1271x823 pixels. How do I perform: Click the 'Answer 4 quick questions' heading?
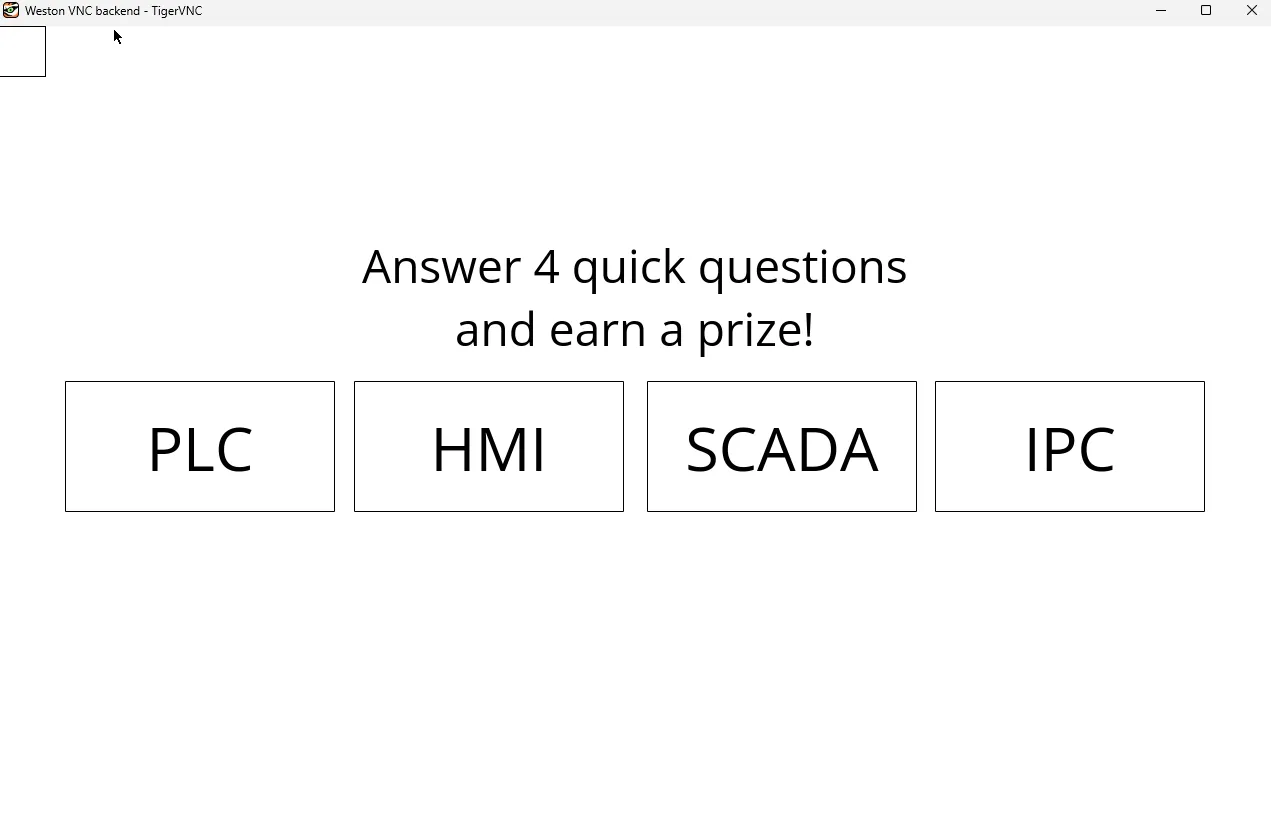click(x=634, y=267)
